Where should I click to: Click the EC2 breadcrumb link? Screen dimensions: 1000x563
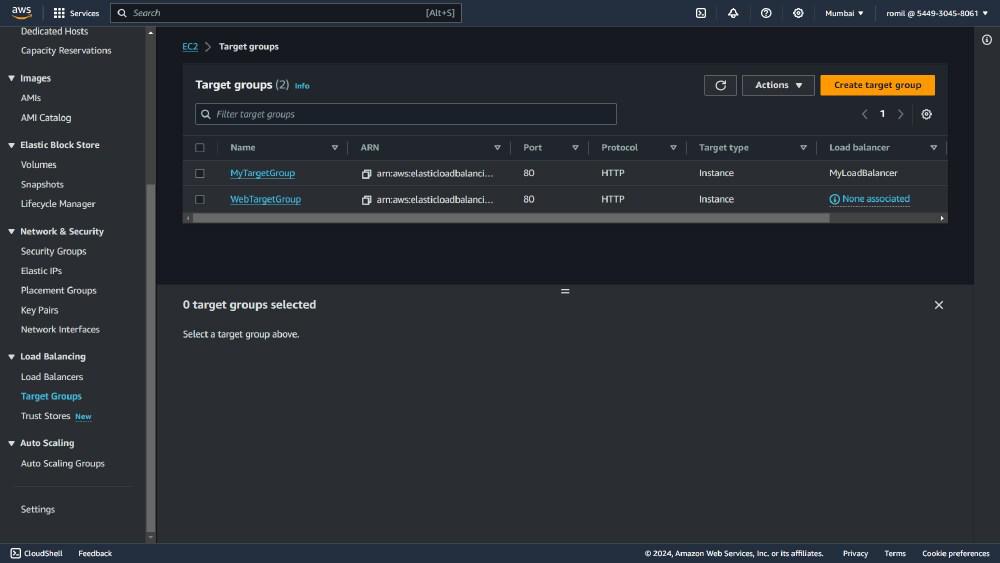click(x=190, y=47)
